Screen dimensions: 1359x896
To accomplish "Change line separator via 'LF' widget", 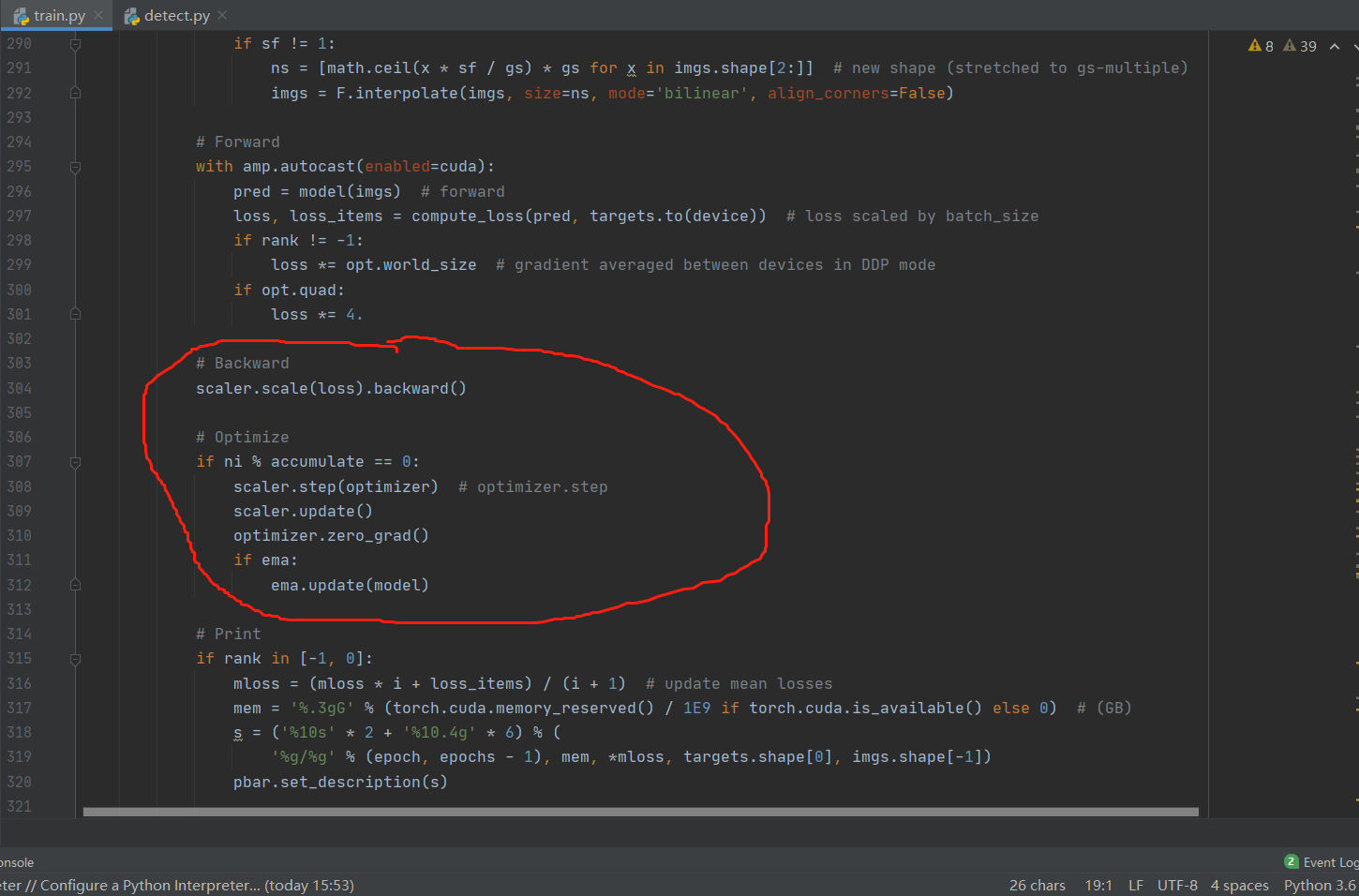I will pos(1135,885).
